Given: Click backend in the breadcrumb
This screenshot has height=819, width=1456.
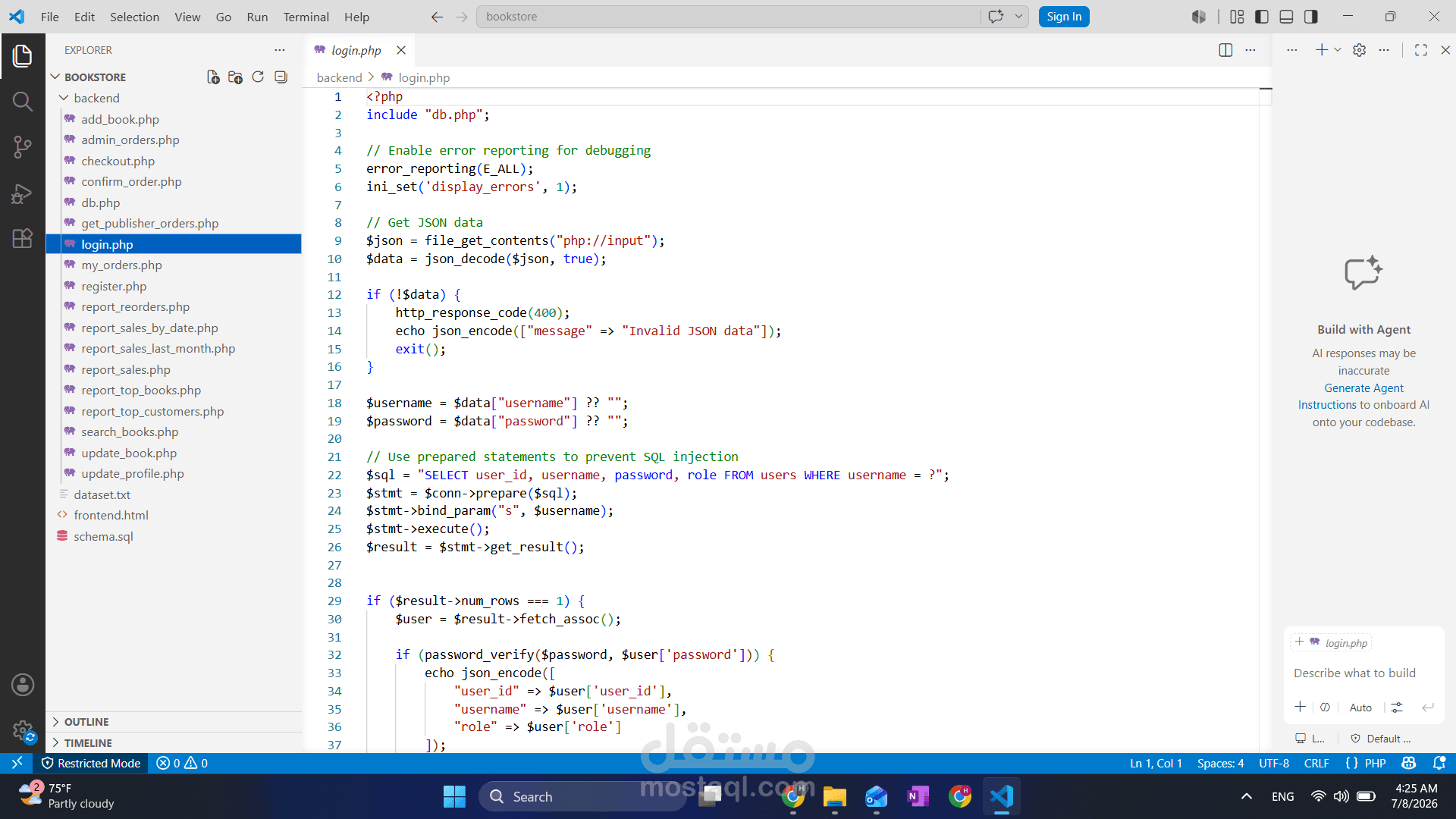Looking at the screenshot, I should pos(339,77).
